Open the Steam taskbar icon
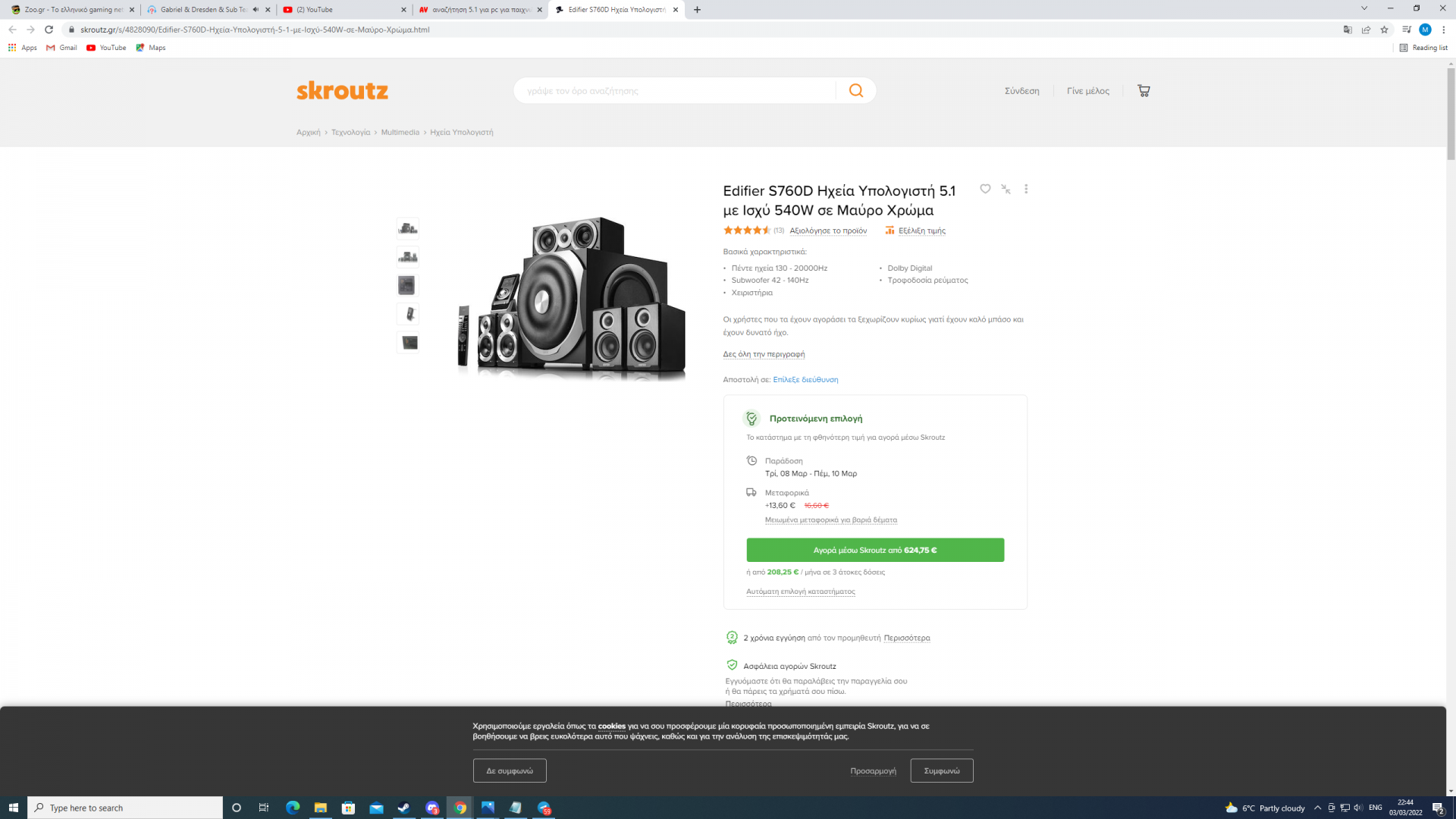 tap(404, 808)
